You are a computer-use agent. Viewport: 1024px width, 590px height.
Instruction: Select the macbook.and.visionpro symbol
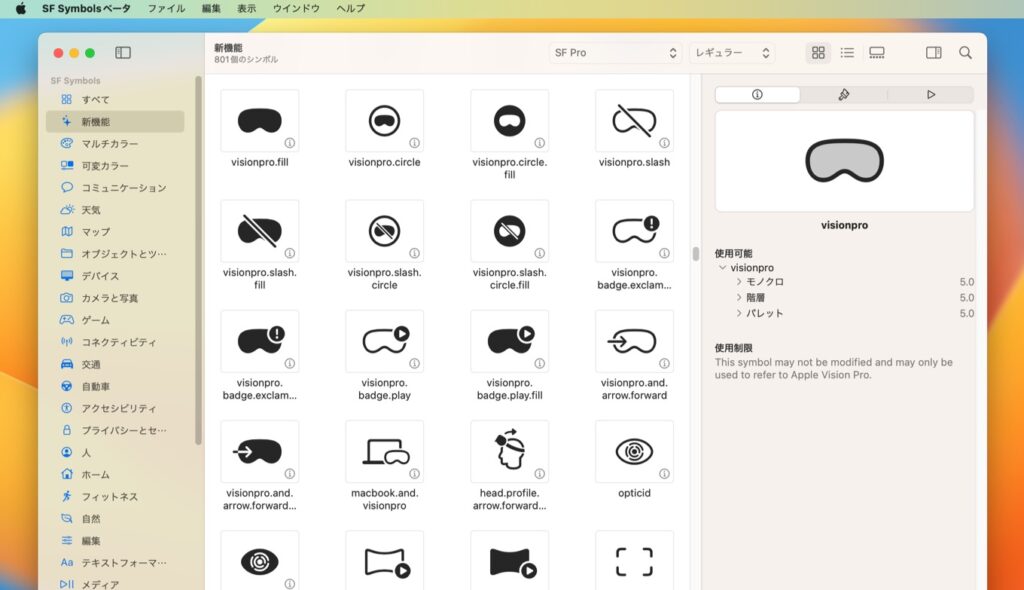coord(384,450)
